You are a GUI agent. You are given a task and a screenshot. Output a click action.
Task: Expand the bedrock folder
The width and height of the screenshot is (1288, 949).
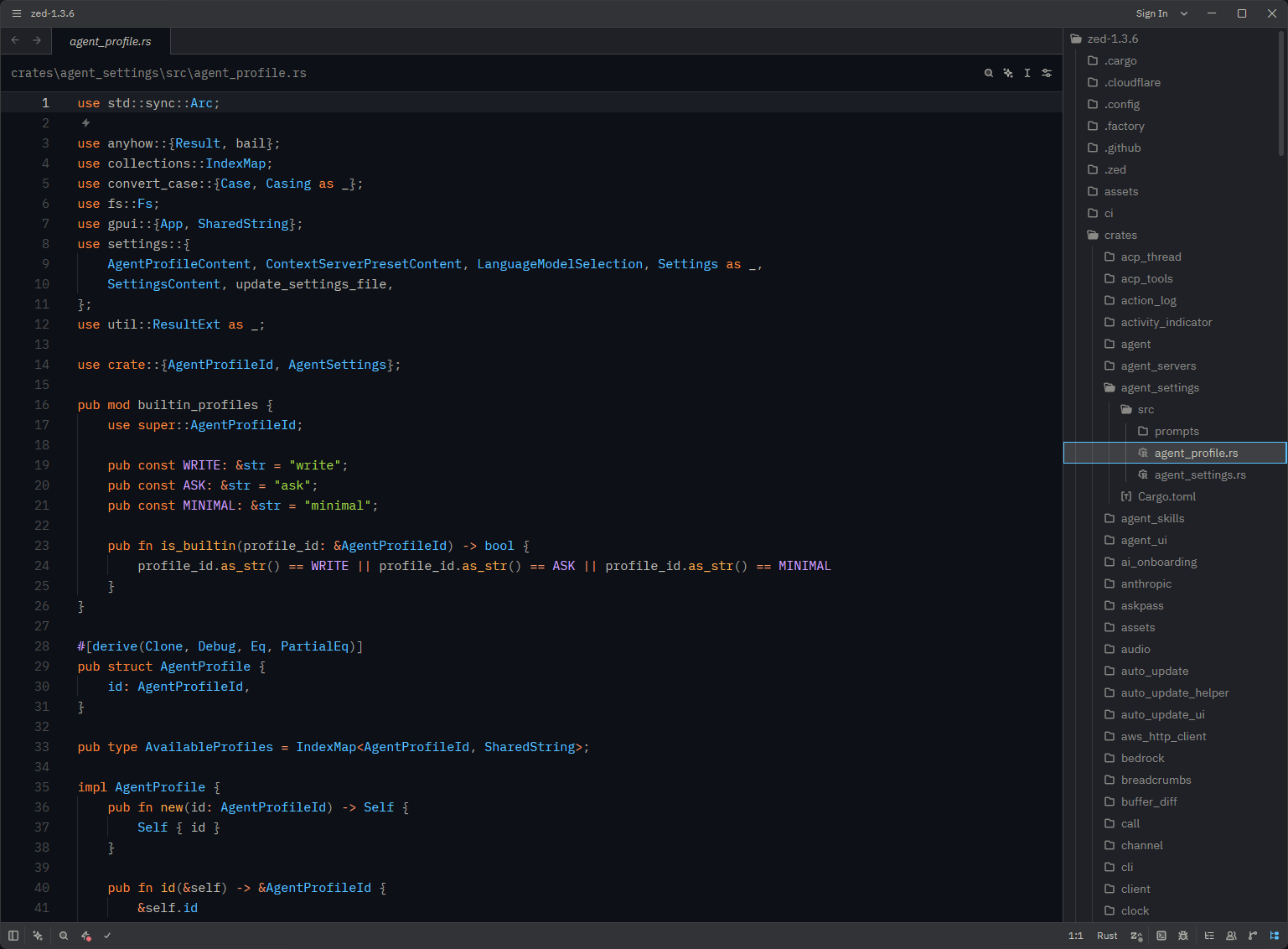(1173, 758)
